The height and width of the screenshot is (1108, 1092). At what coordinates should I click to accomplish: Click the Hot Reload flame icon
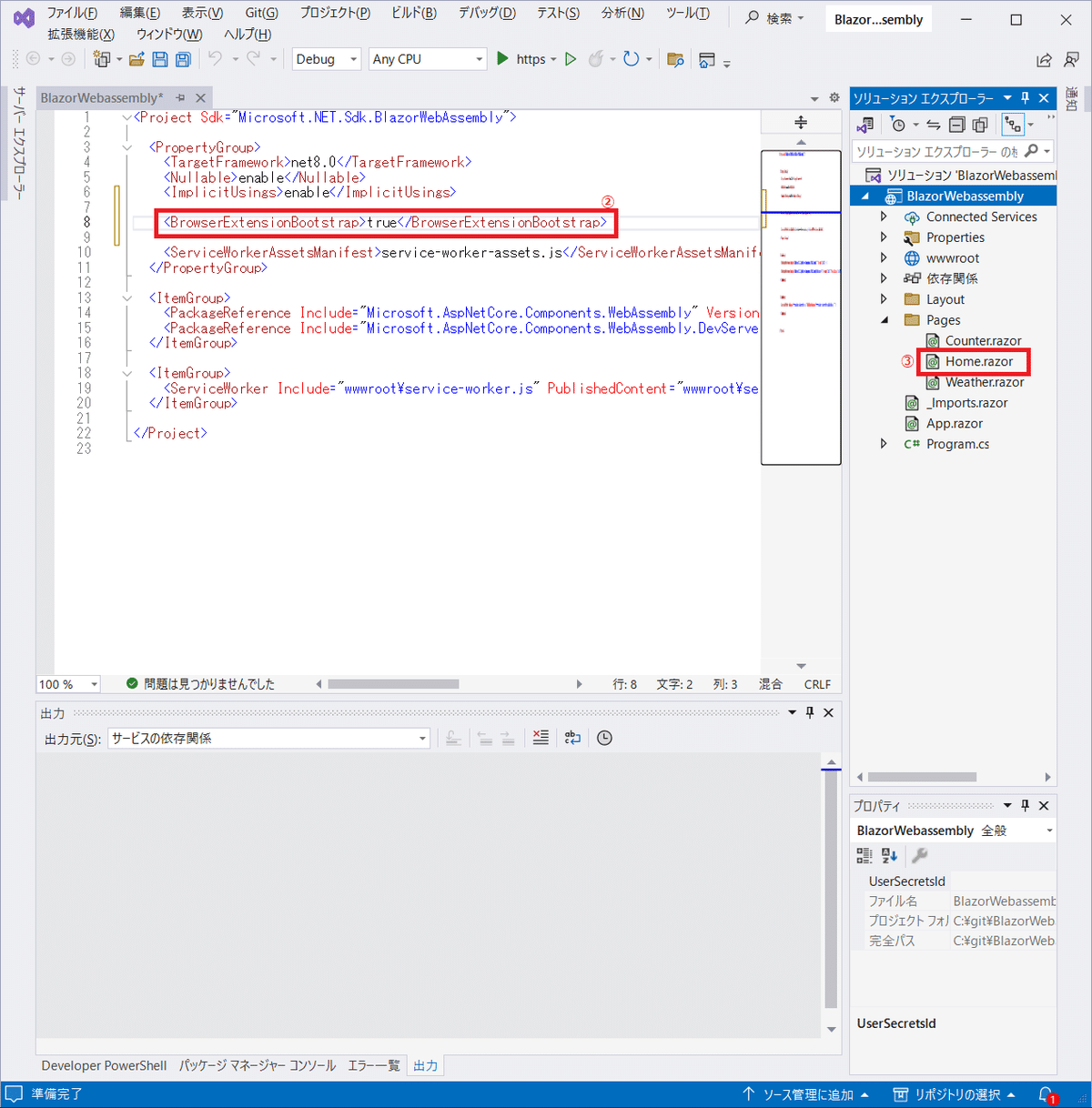point(596,59)
